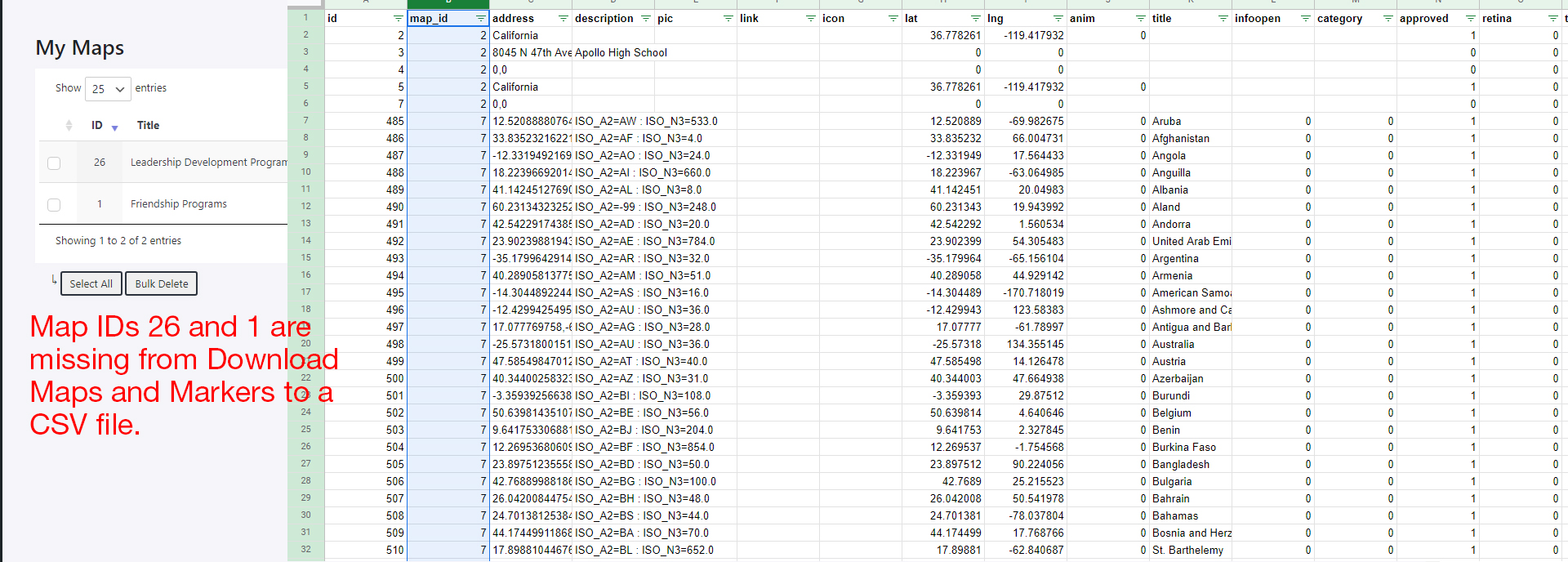Open the lat column filter icon
This screenshot has height=562, width=1568.
[x=975, y=19]
